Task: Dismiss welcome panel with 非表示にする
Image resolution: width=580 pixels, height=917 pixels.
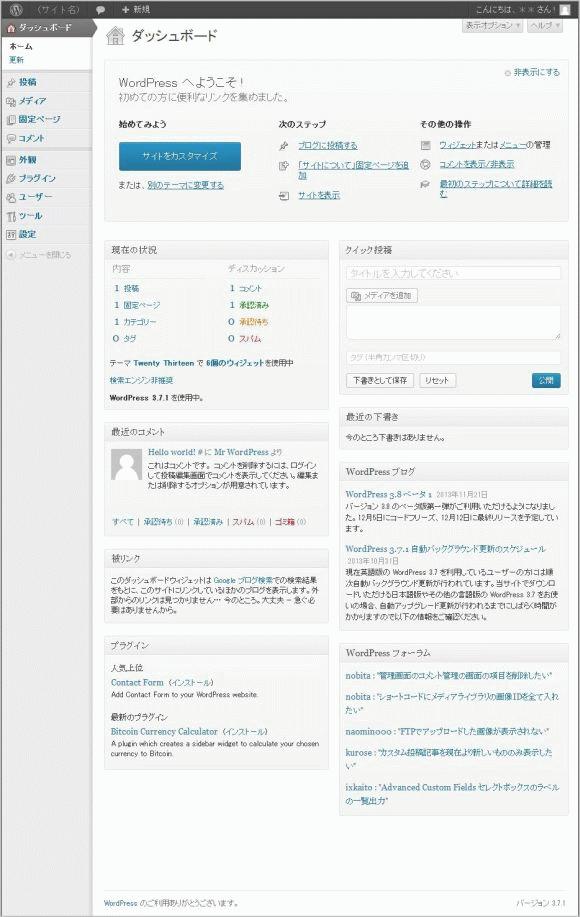Action: pyautogui.click(x=532, y=73)
